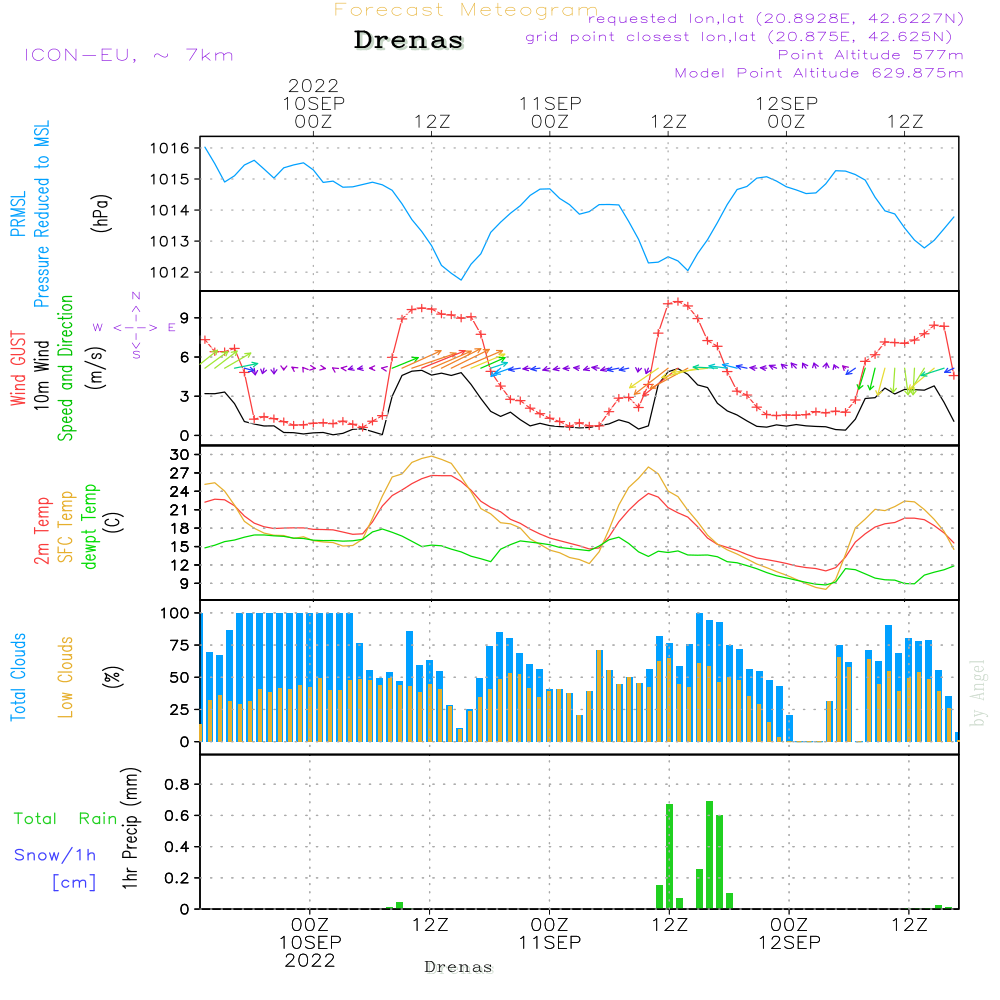This screenshot has width=1000, height=1000.
Task: Click the Point Altitude 577m text
Action: pyautogui.click(x=870, y=55)
